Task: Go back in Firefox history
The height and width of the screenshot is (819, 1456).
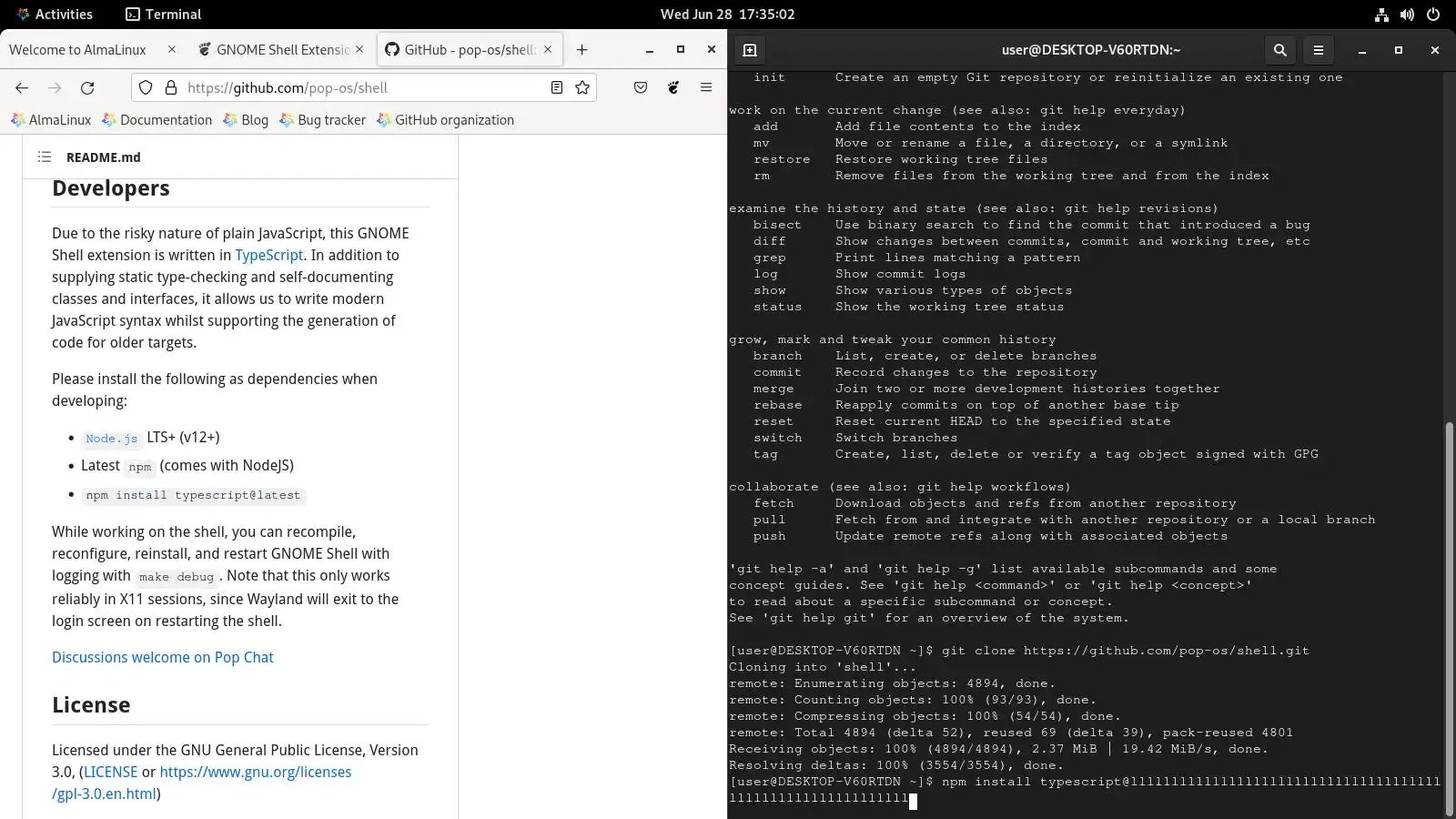Action: [x=22, y=87]
